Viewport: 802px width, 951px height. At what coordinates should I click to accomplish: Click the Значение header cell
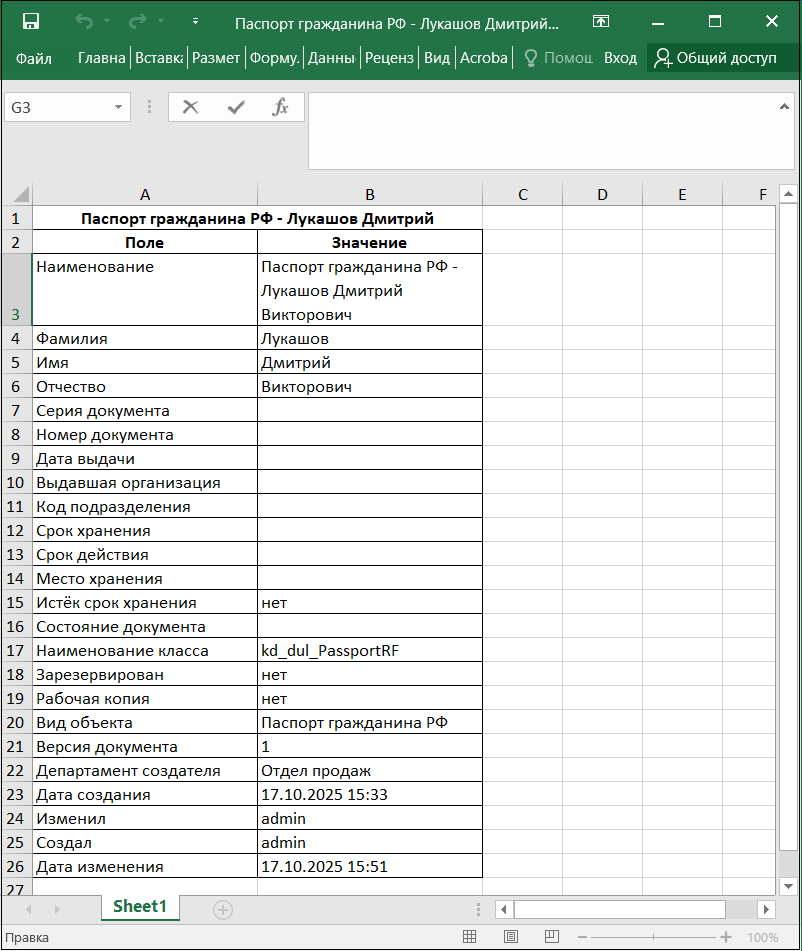click(370, 242)
